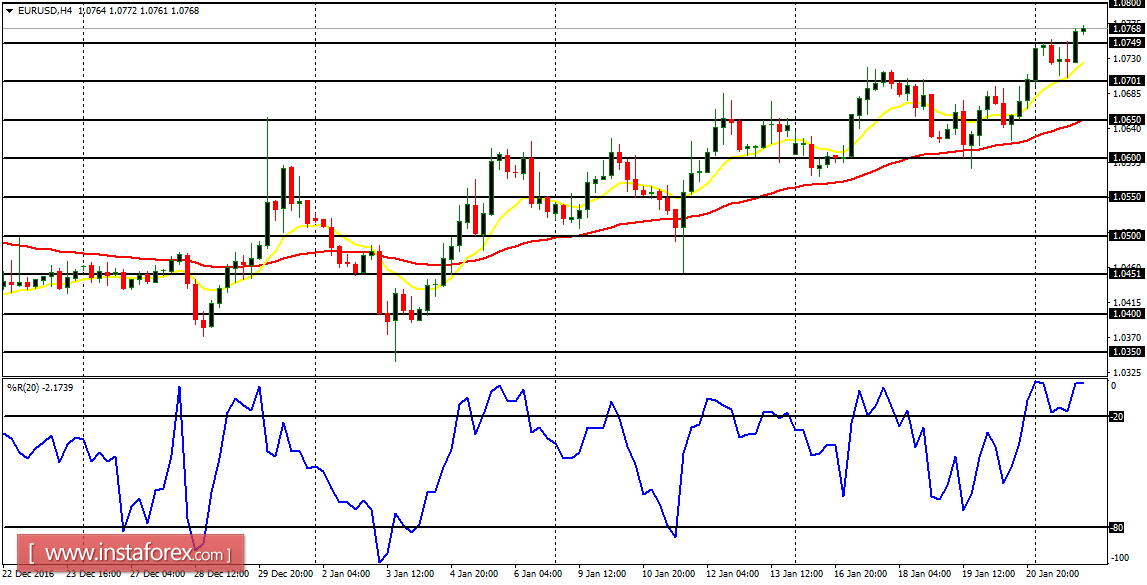Click the 22 Dec 2016 axis timestamp
1147x585 pixels.
(x=28, y=575)
